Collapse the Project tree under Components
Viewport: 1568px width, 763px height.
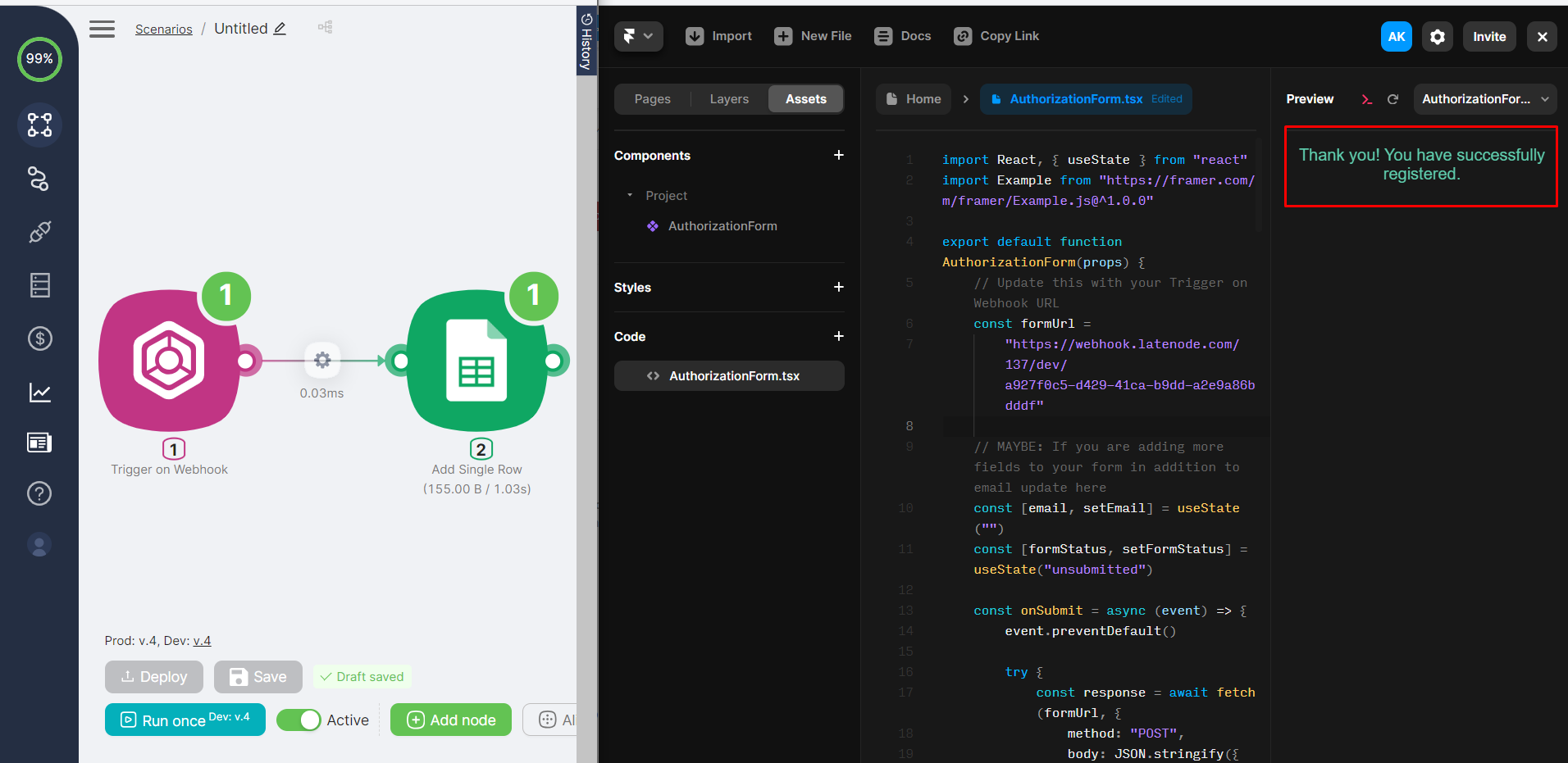click(x=630, y=196)
